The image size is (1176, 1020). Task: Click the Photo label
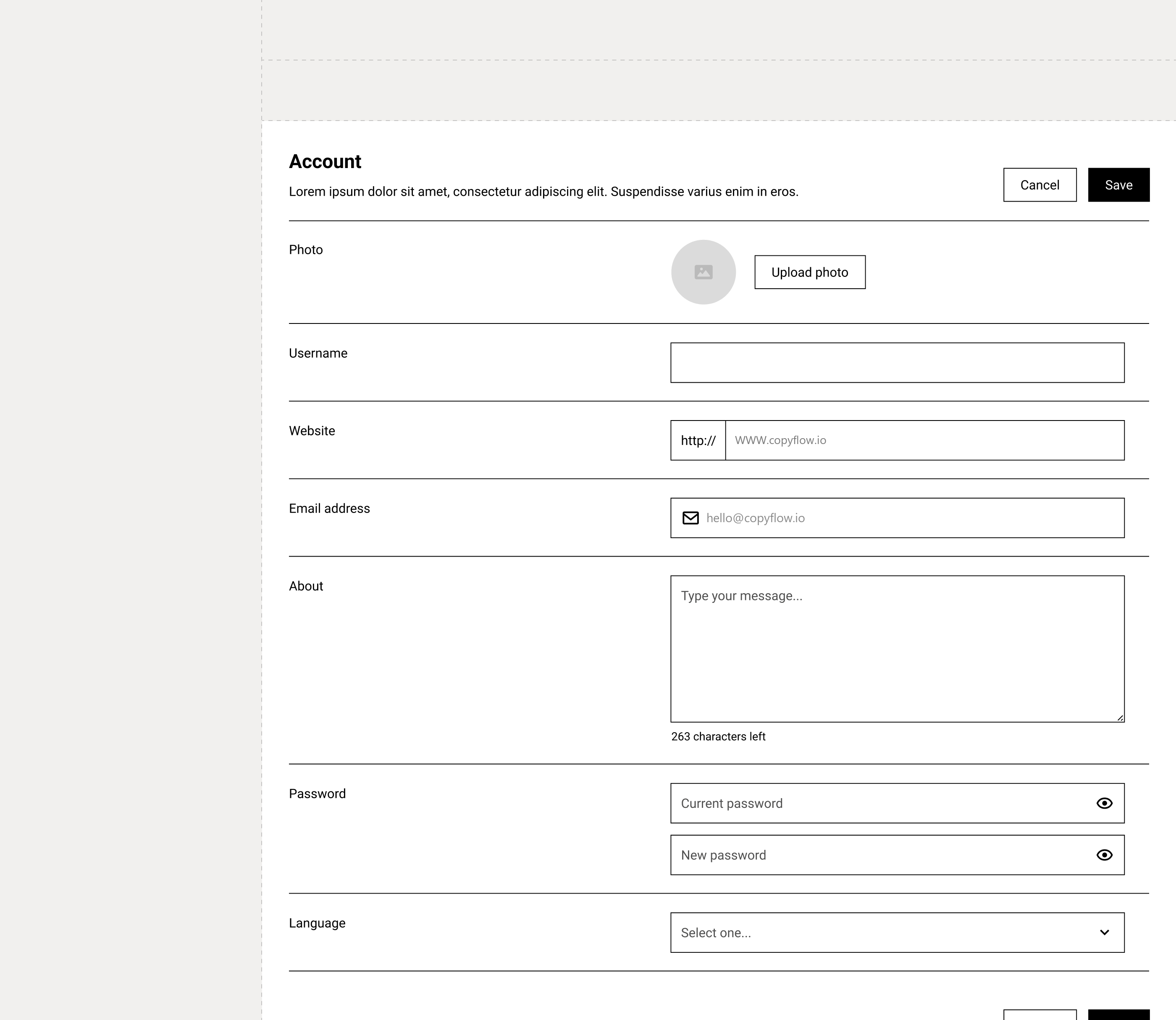[305, 250]
